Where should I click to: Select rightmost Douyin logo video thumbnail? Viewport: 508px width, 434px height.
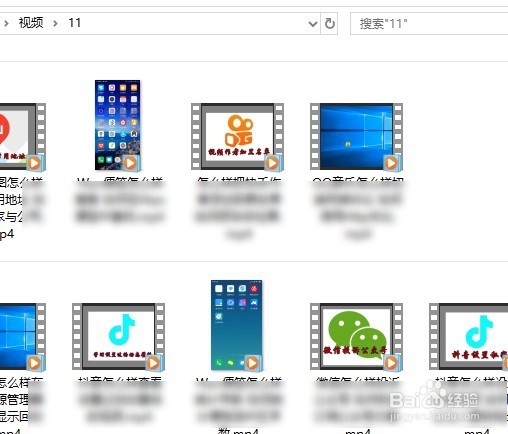click(469, 337)
